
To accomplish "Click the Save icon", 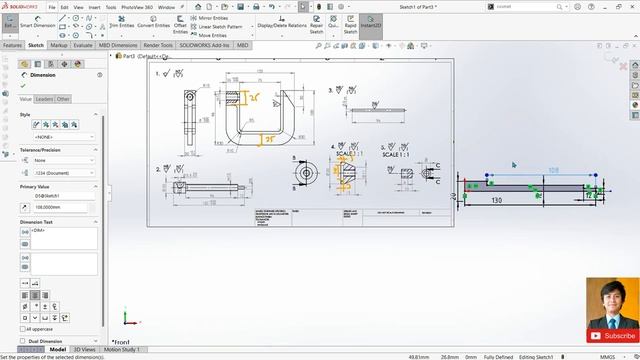I will tap(240, 7).
